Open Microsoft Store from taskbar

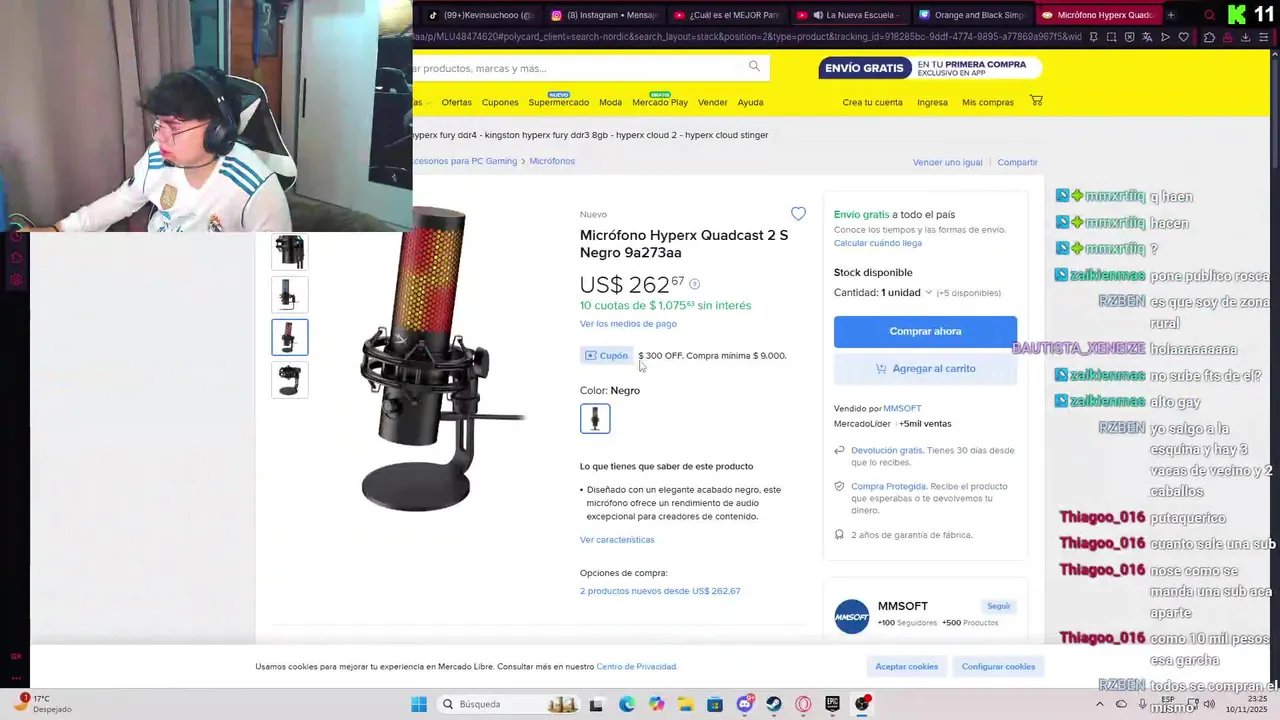715,704
